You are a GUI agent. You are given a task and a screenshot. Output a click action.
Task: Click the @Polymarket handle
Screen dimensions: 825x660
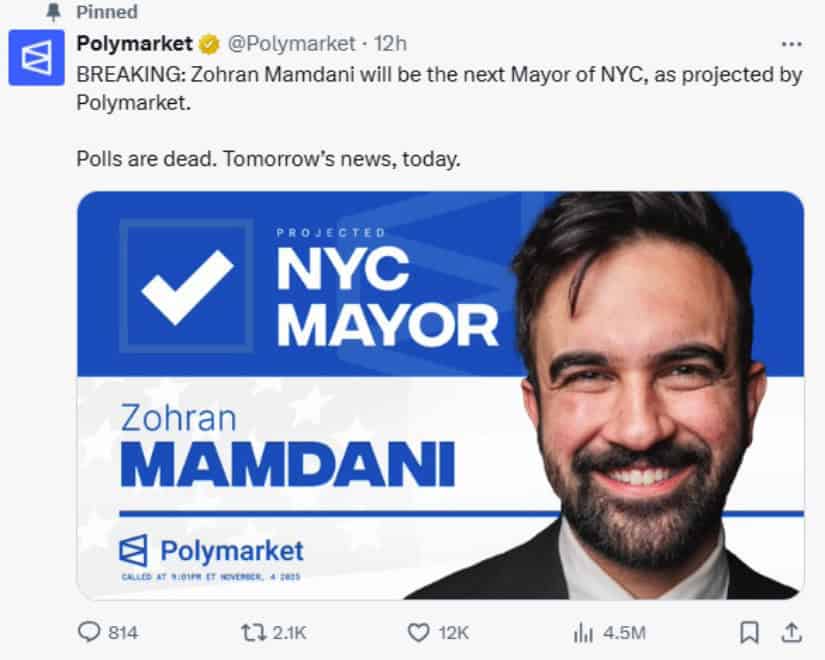pyautogui.click(x=291, y=44)
